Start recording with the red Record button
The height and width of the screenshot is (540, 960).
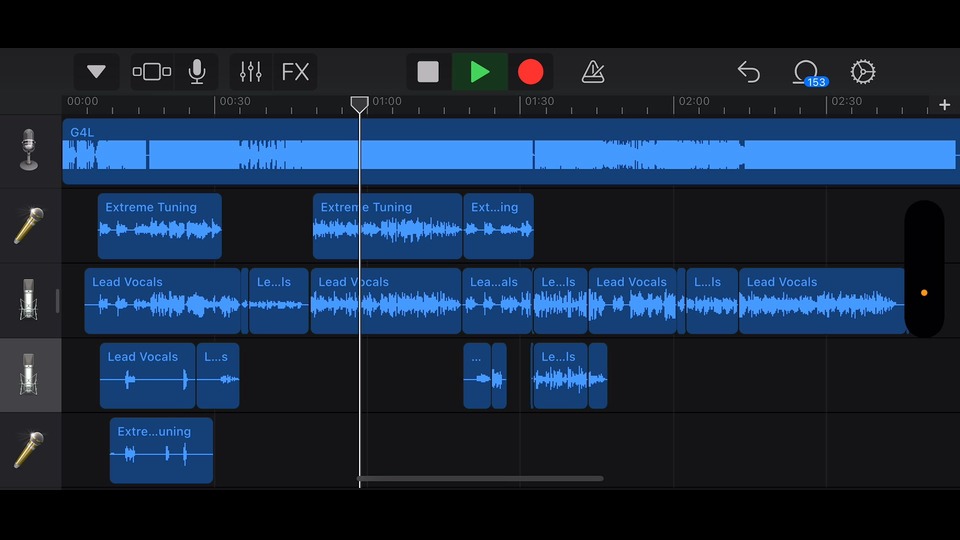click(530, 72)
